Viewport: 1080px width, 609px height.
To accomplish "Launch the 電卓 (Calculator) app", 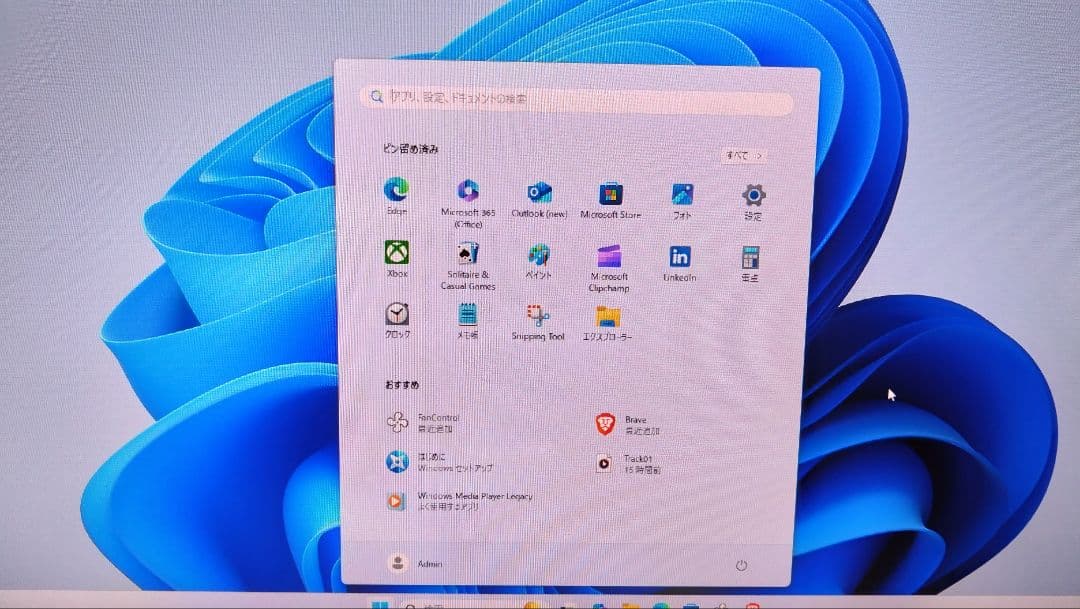I will pos(749,258).
